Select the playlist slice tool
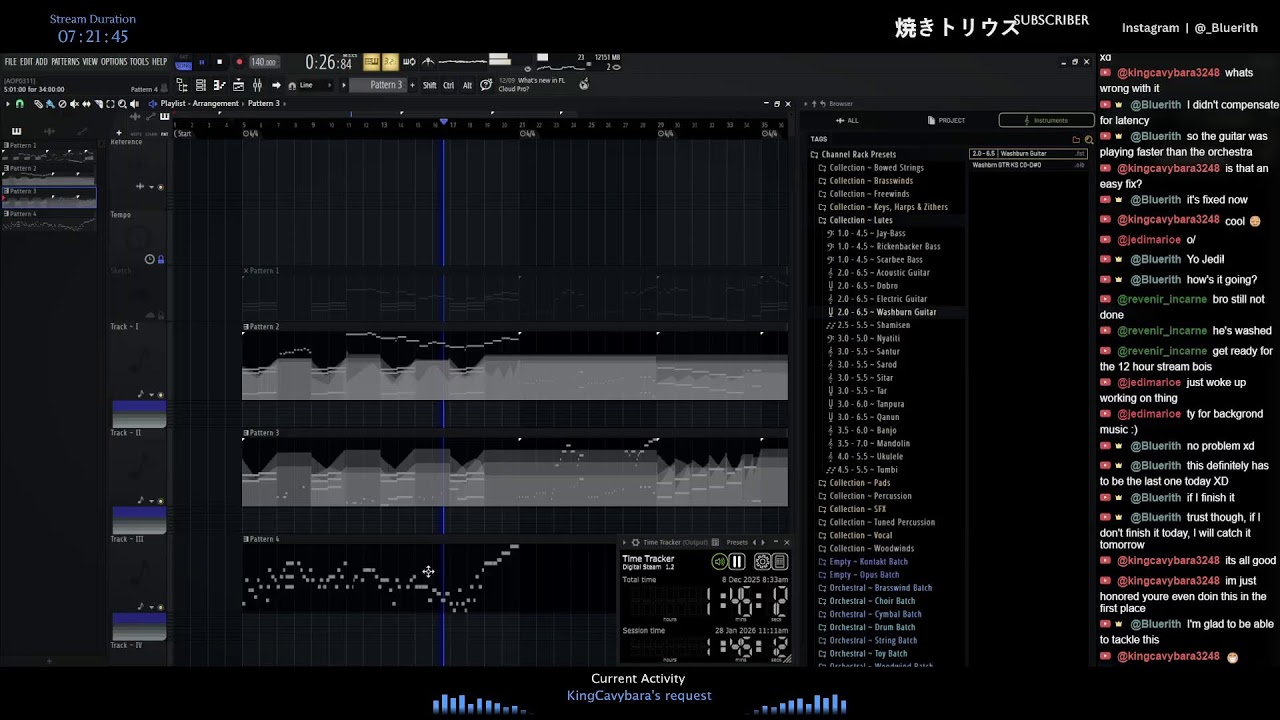 coord(98,104)
